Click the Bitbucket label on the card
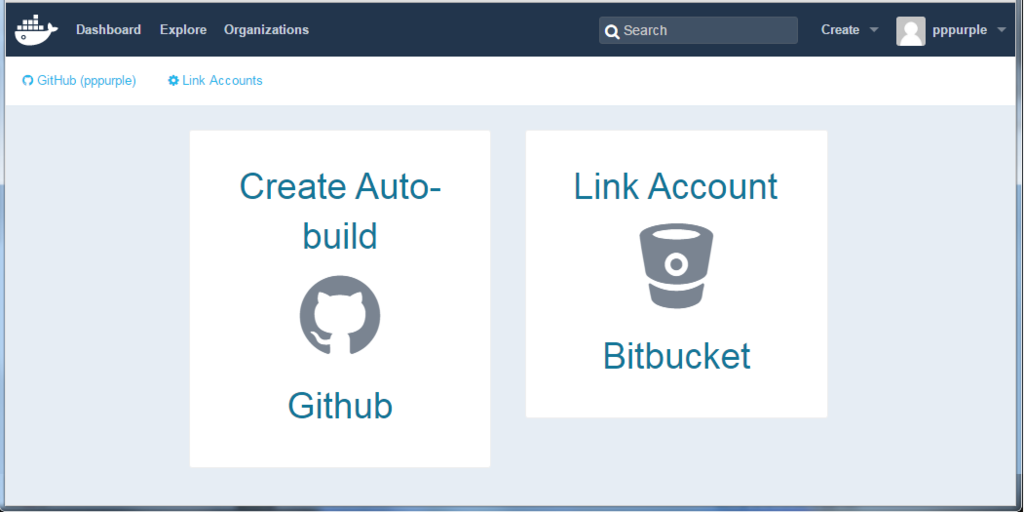Screen dimensions: 1024x512 (x=677, y=356)
